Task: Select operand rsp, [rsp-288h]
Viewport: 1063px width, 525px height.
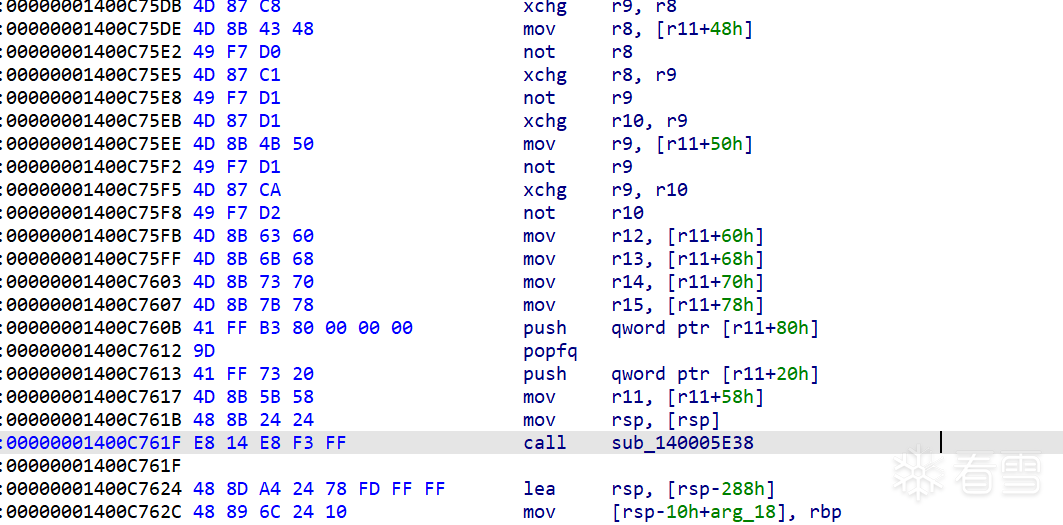Action: pos(693,488)
